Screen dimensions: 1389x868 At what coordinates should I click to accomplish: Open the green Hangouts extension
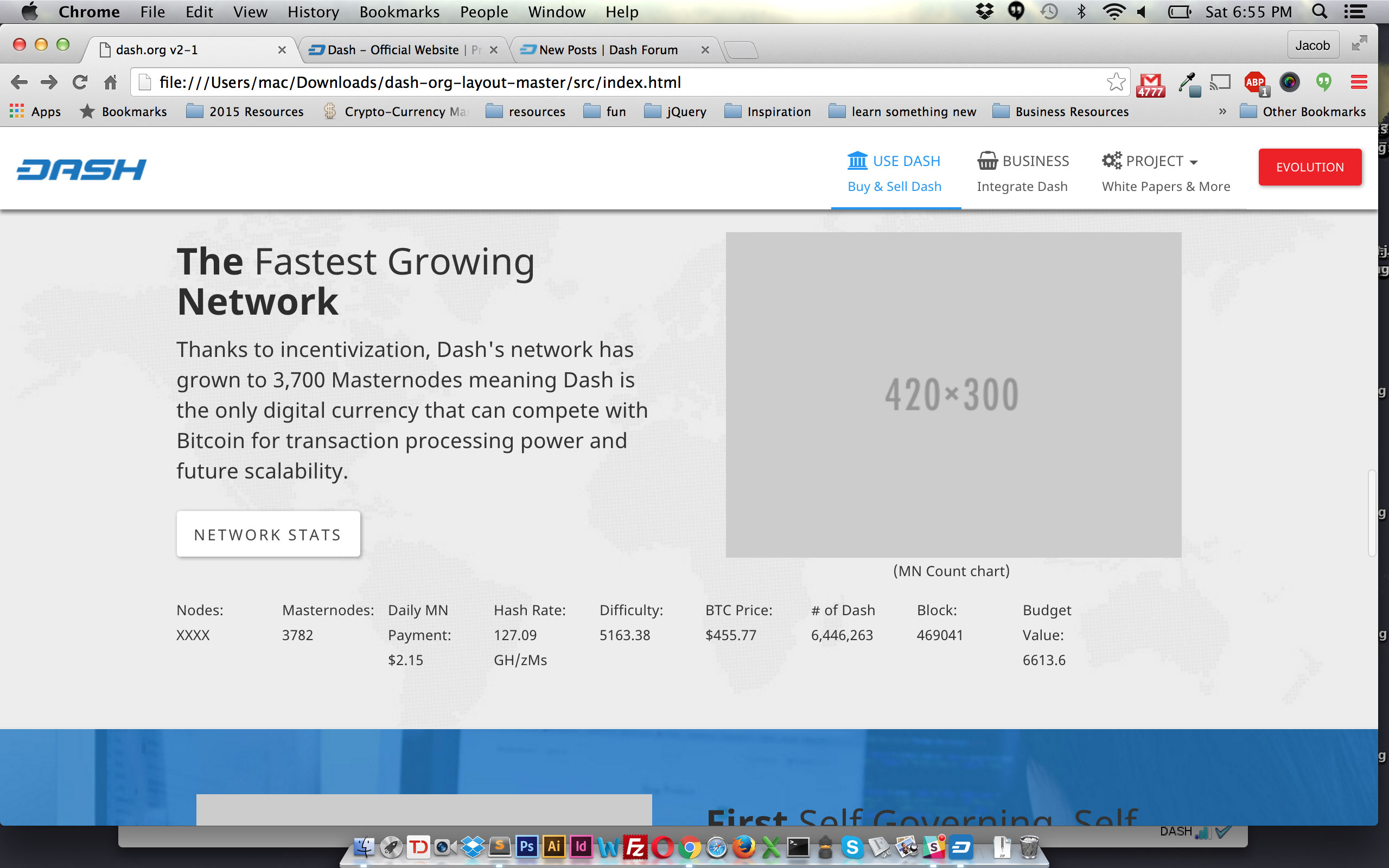[x=1323, y=82]
